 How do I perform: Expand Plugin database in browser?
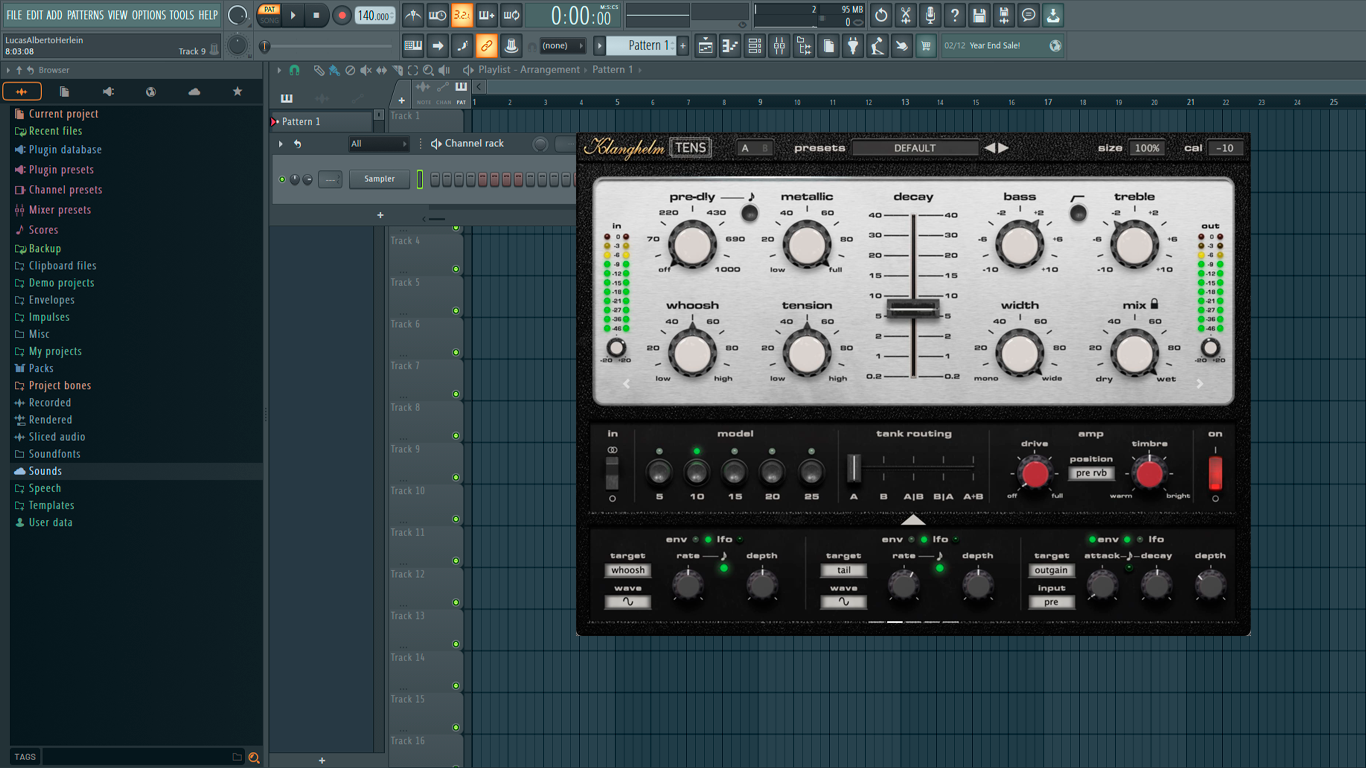65,150
